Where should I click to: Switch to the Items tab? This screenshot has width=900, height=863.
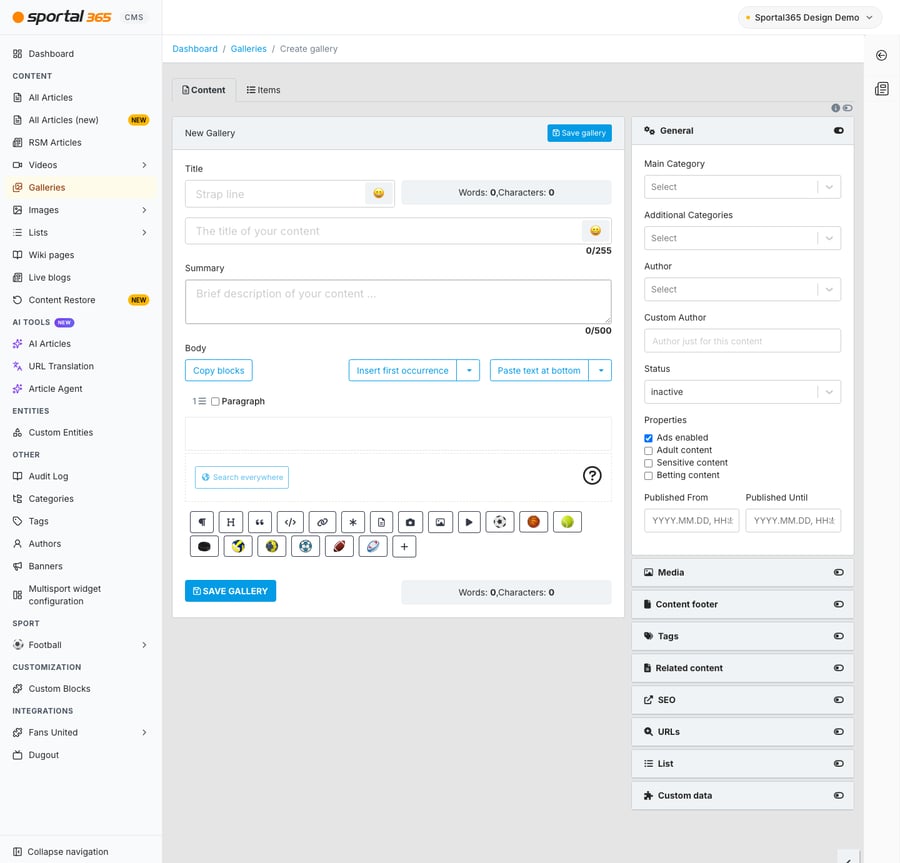(x=263, y=90)
